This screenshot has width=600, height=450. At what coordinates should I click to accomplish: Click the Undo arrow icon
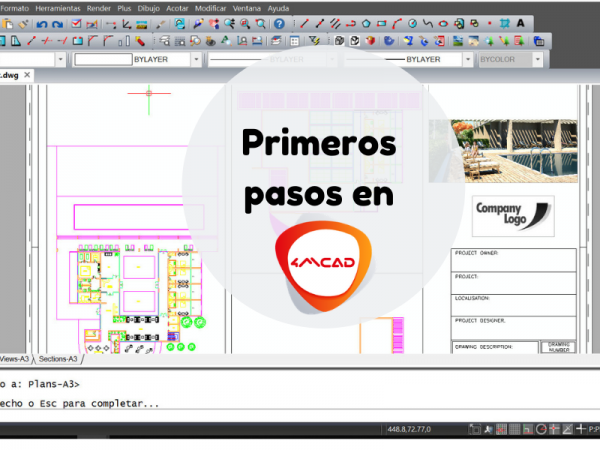click(x=42, y=24)
